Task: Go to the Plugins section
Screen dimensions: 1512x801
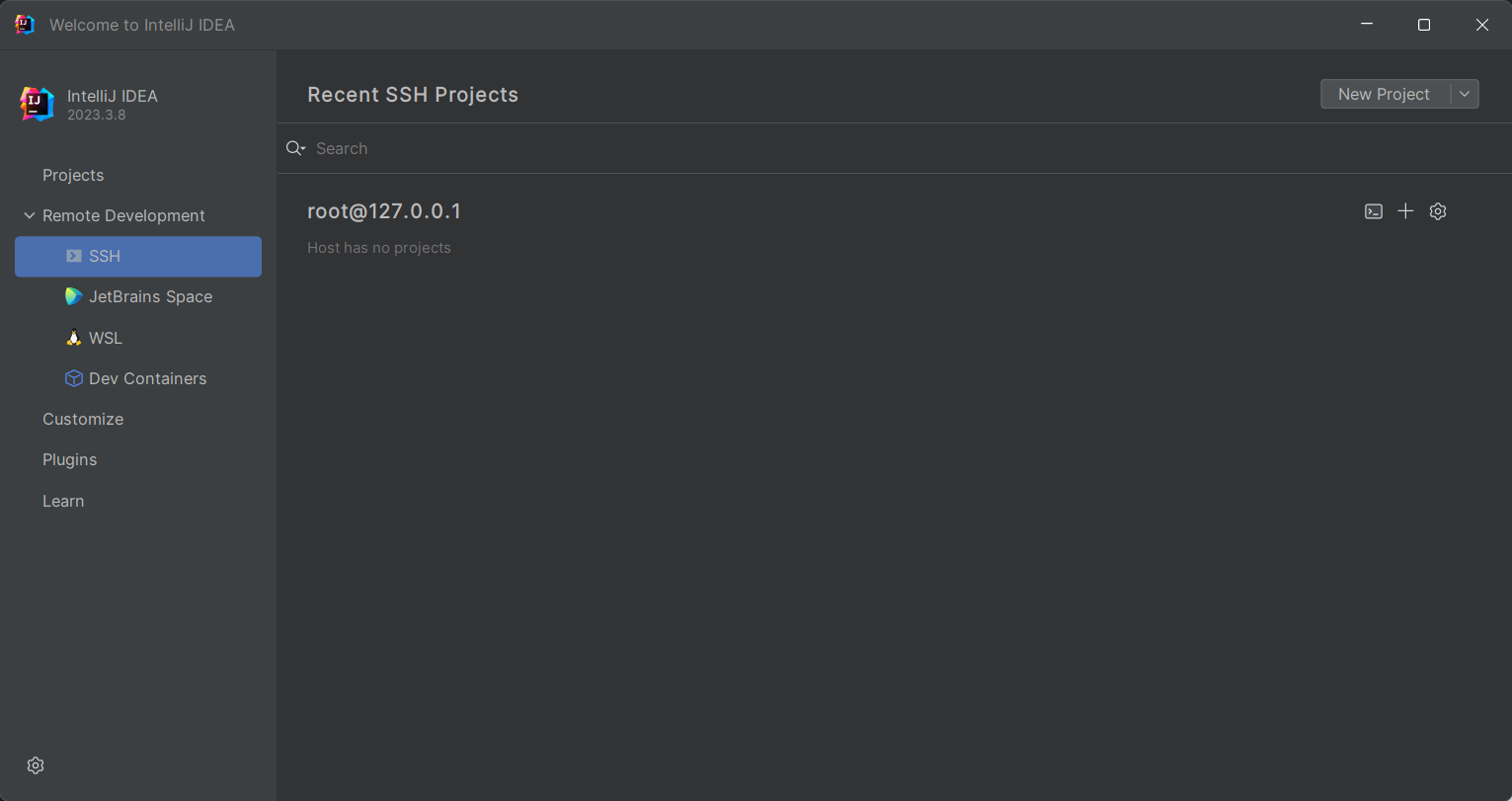Action: pyautogui.click(x=69, y=459)
